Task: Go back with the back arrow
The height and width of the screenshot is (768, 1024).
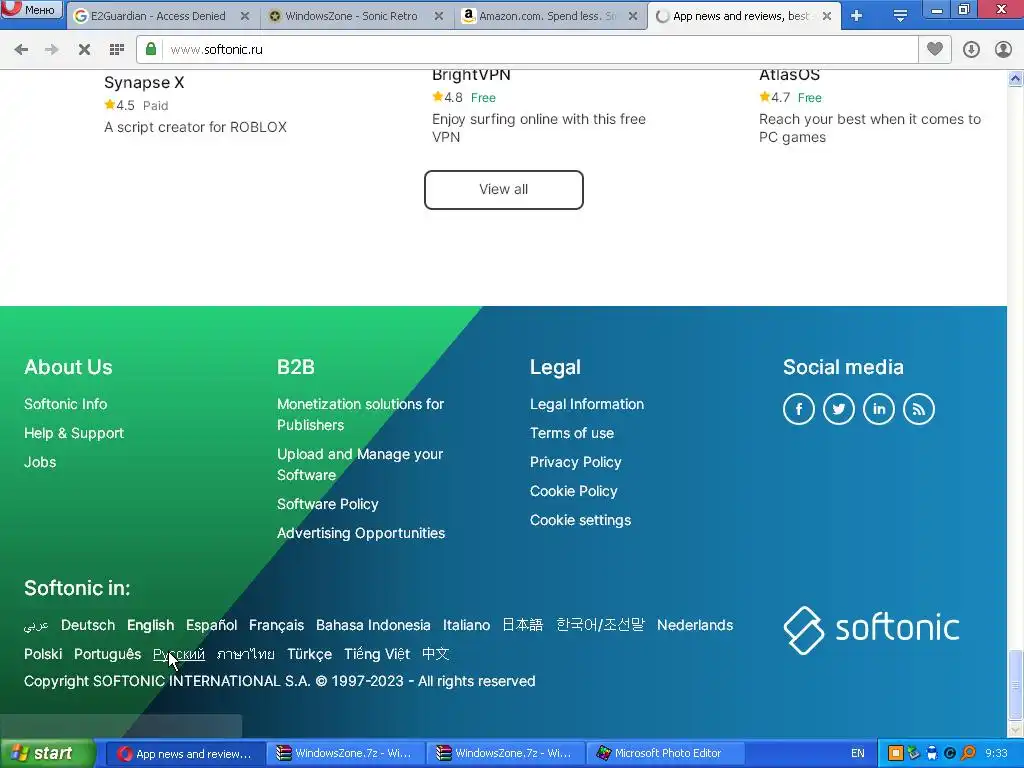Action: (x=21, y=50)
